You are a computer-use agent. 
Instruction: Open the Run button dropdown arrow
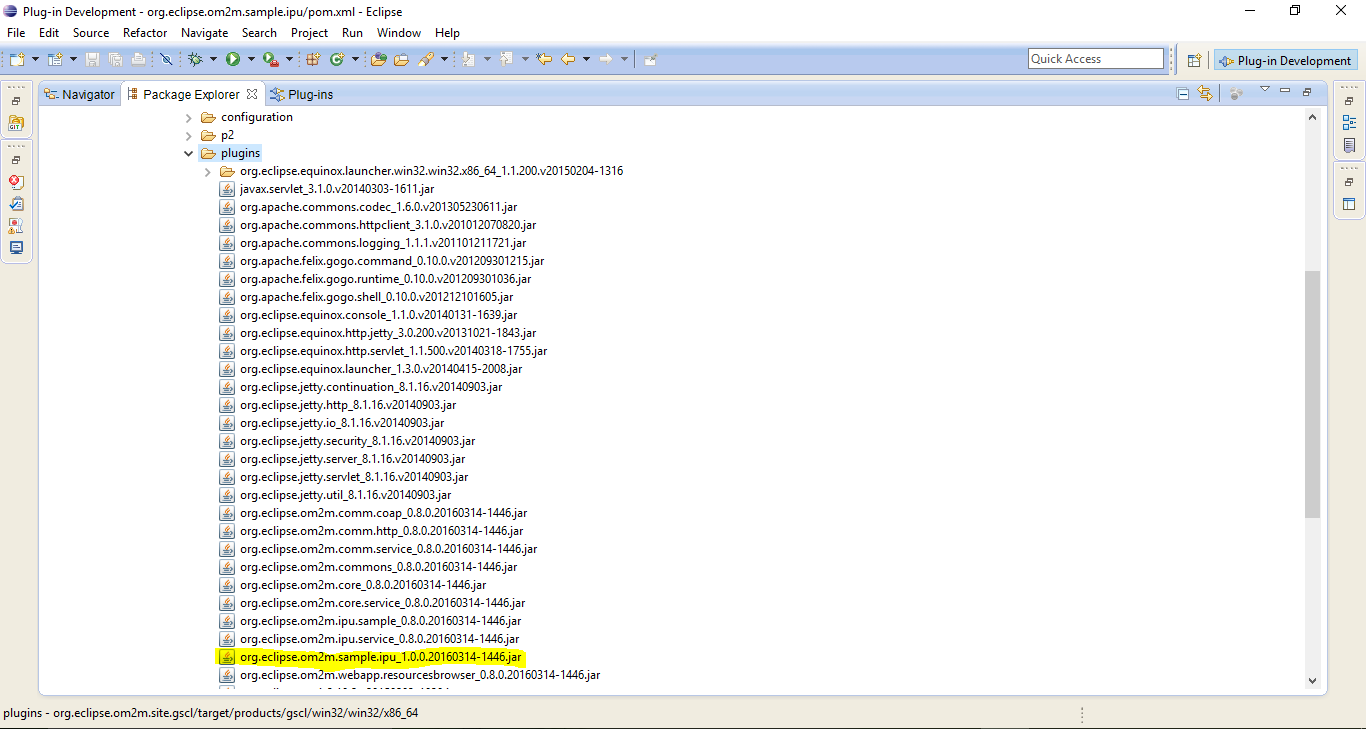coord(251,60)
